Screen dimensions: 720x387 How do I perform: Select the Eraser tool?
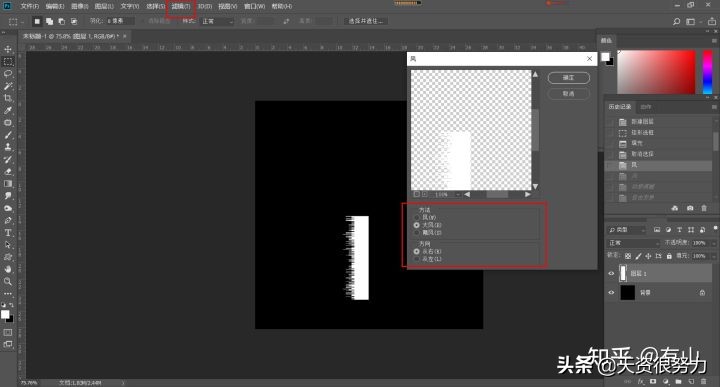pos(8,172)
